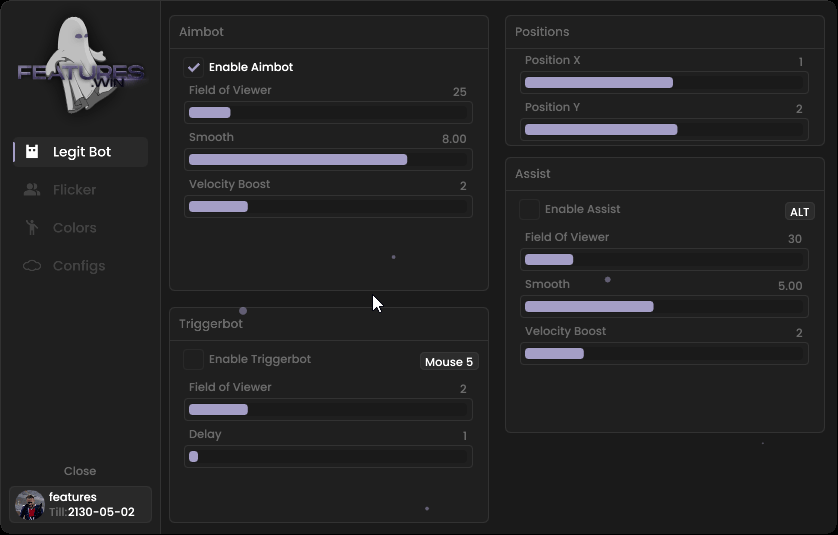This screenshot has height=535, width=838.
Task: Tick the Enable Triggerbot checkbox
Action: [x=193, y=359]
